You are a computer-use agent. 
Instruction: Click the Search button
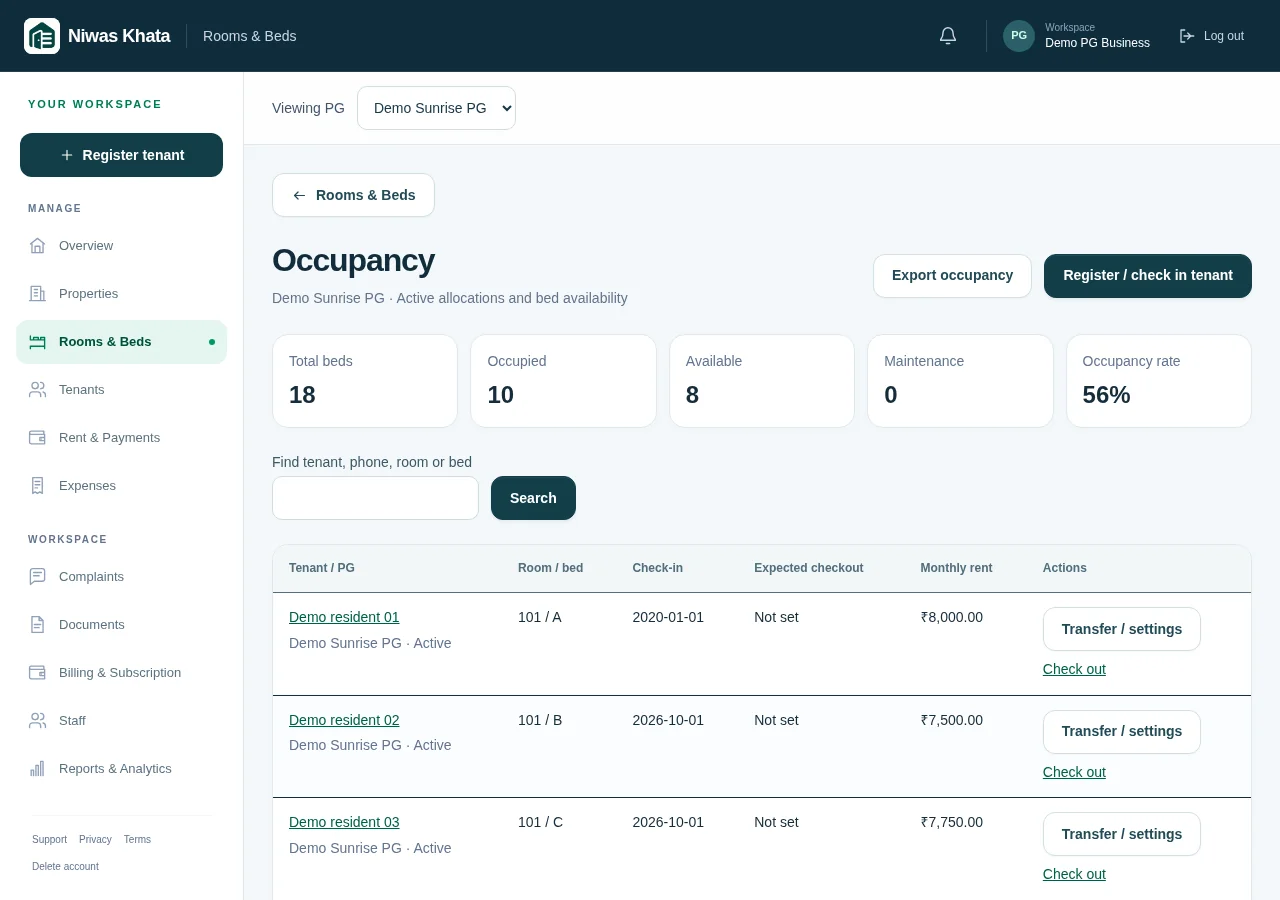click(533, 498)
